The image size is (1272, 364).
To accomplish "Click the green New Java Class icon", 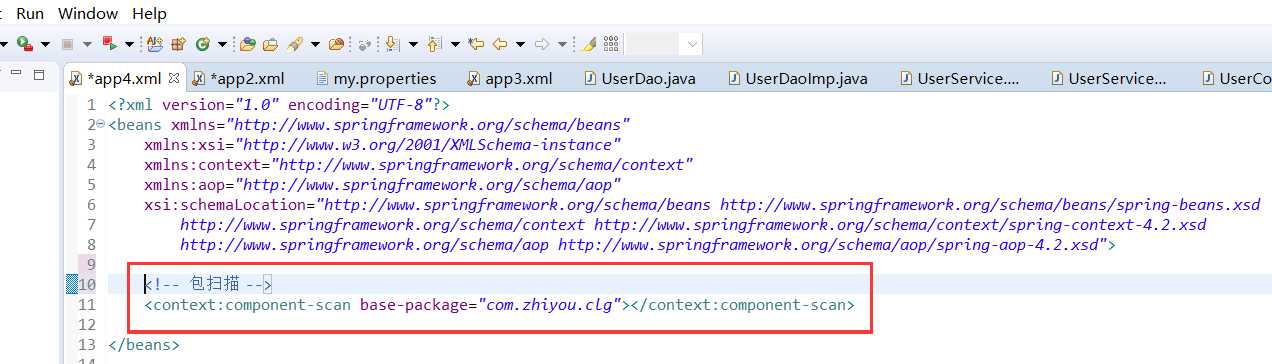I will (203, 44).
